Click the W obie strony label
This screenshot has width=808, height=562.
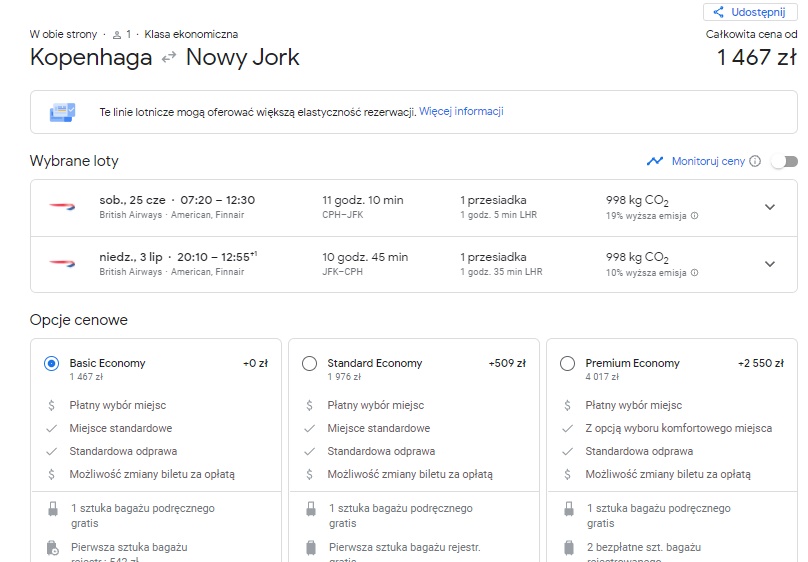pyautogui.click(x=63, y=35)
